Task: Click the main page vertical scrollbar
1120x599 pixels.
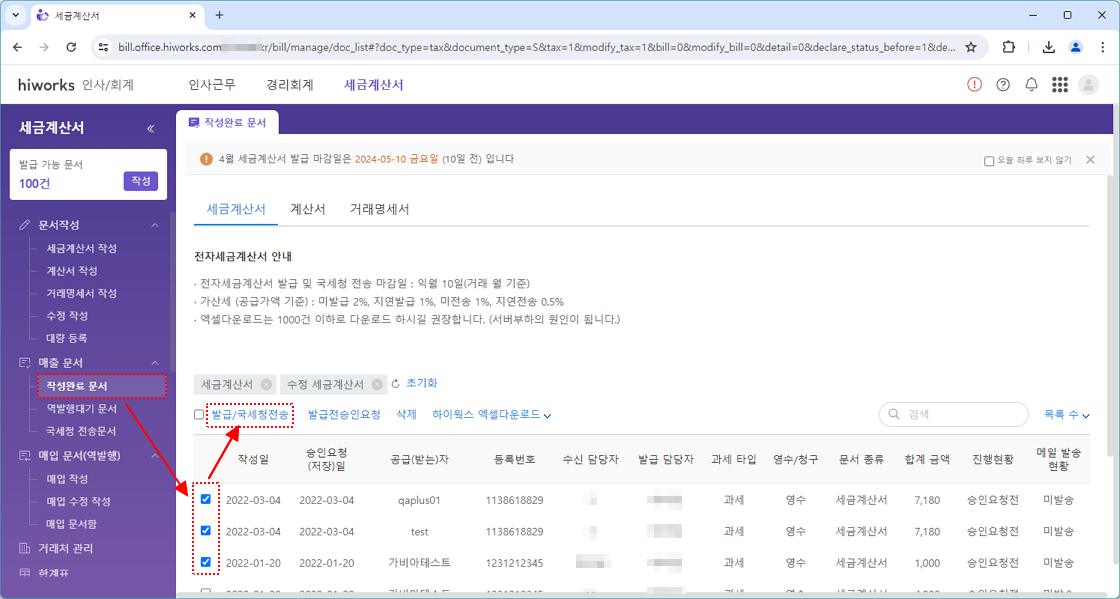Action: [1109, 314]
